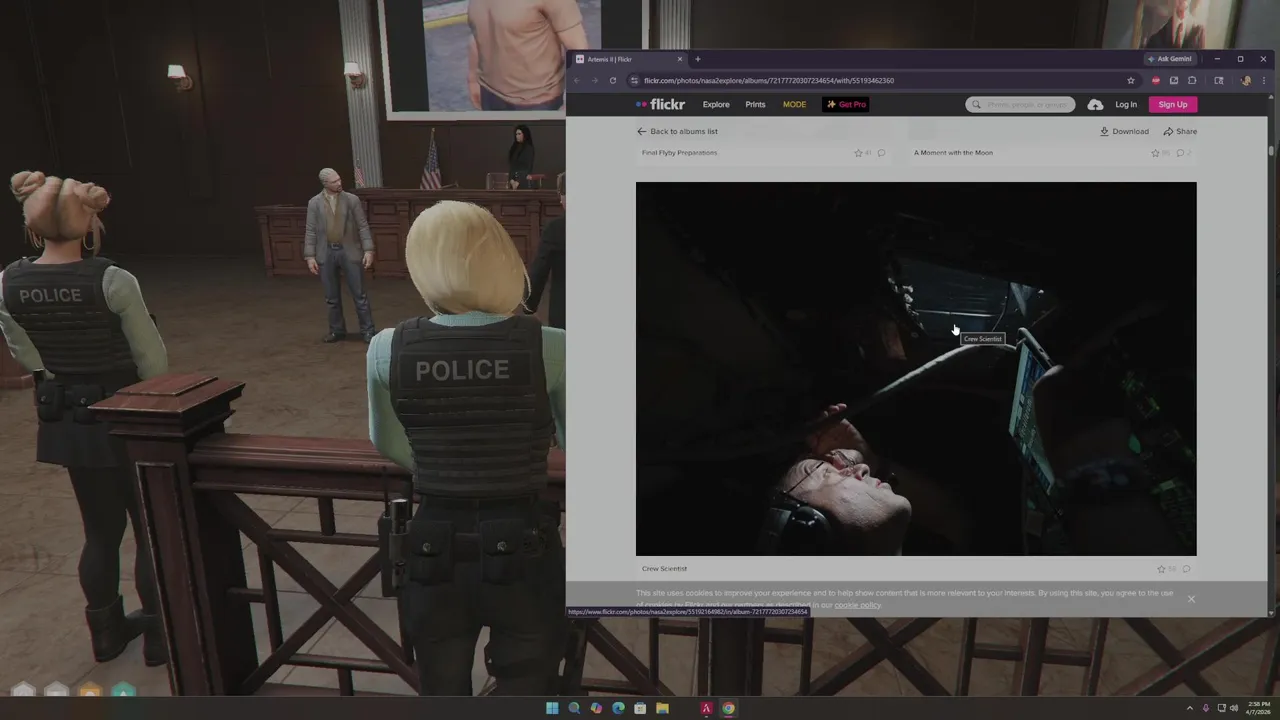Image resolution: width=1280 pixels, height=720 pixels.
Task: Select the Artemis II Flickr tab
Action: (x=628, y=59)
